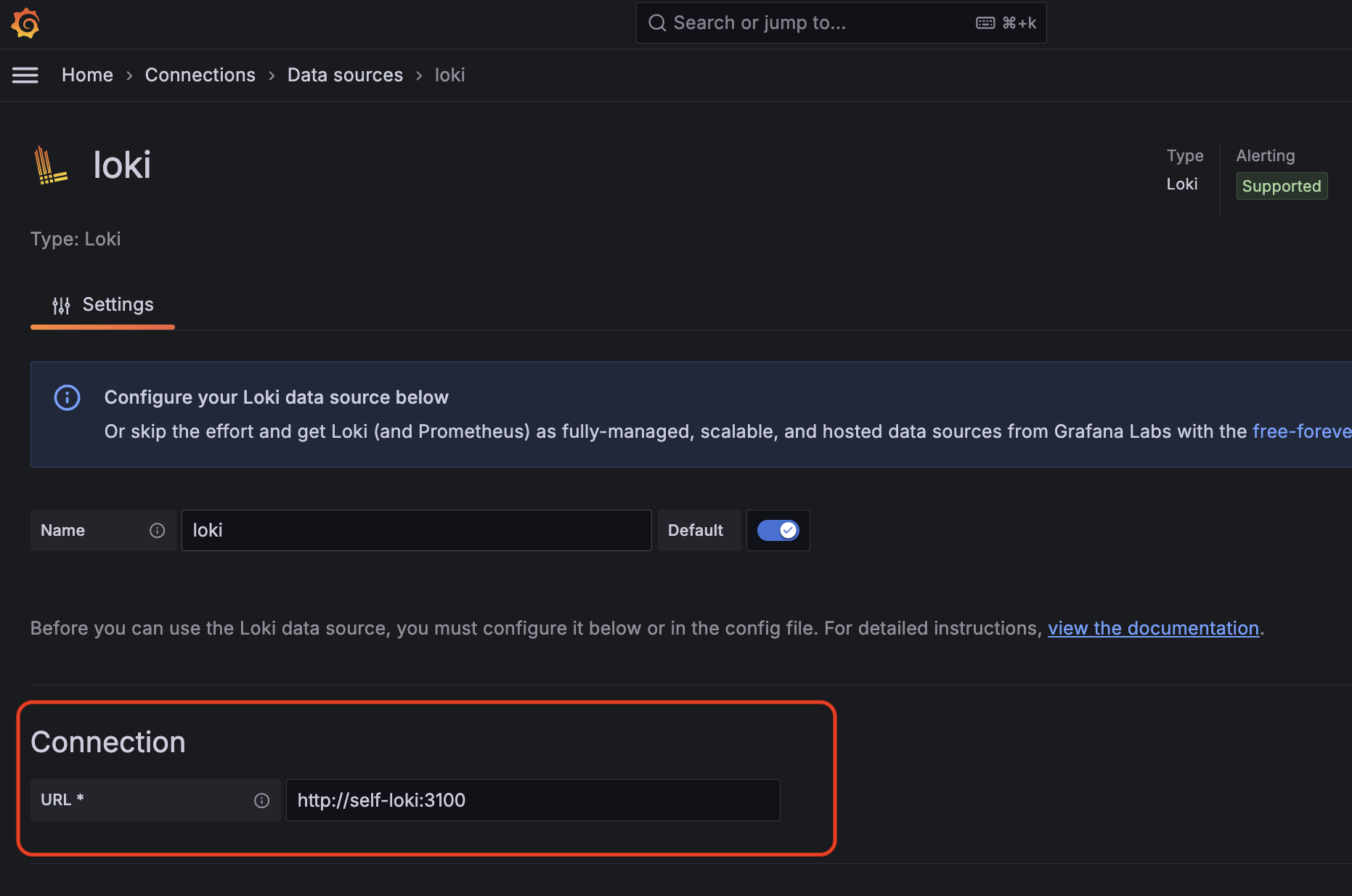Click the Type: Loki subtitle
The image size is (1352, 896).
tap(76, 239)
